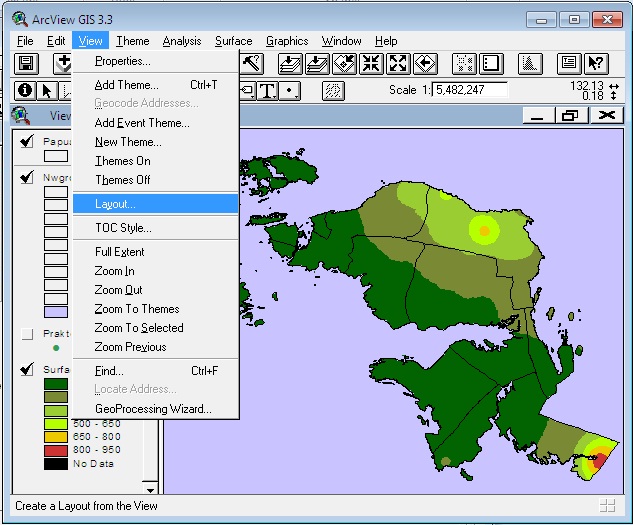Click the context Help arrow-question icon

[x=596, y=64]
